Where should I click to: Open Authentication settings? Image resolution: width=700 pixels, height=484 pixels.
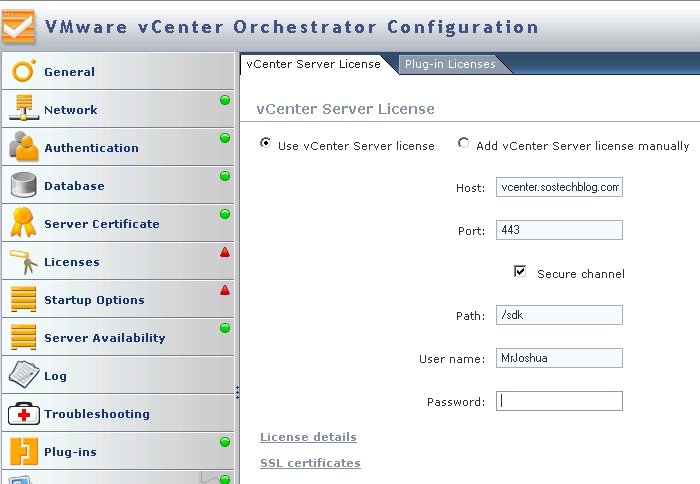(x=118, y=147)
